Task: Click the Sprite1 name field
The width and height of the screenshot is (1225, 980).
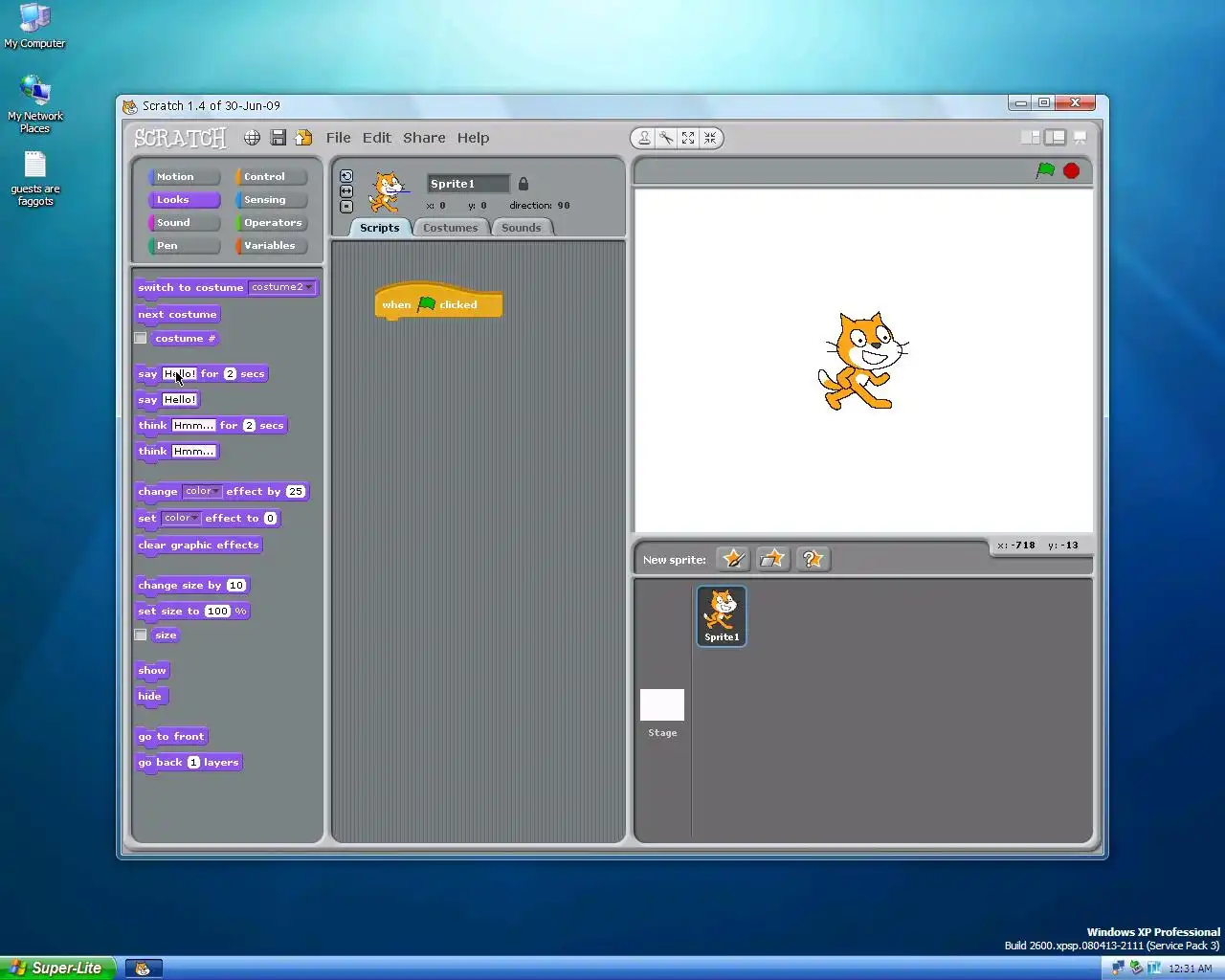Action: pos(469,184)
